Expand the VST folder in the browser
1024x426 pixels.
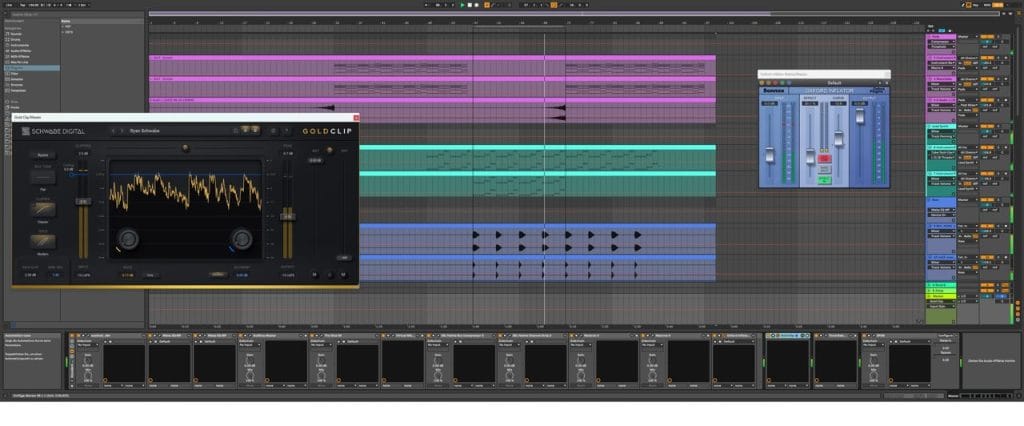point(65,27)
